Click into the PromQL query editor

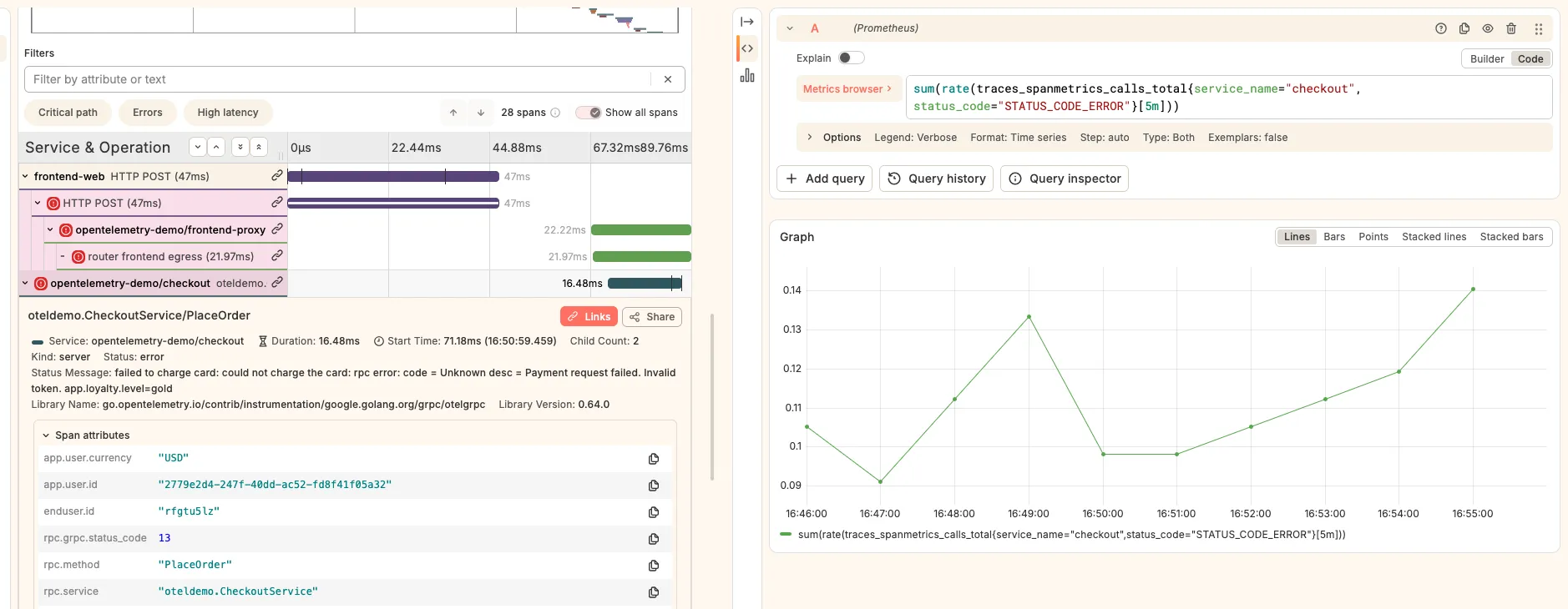tap(1229, 98)
